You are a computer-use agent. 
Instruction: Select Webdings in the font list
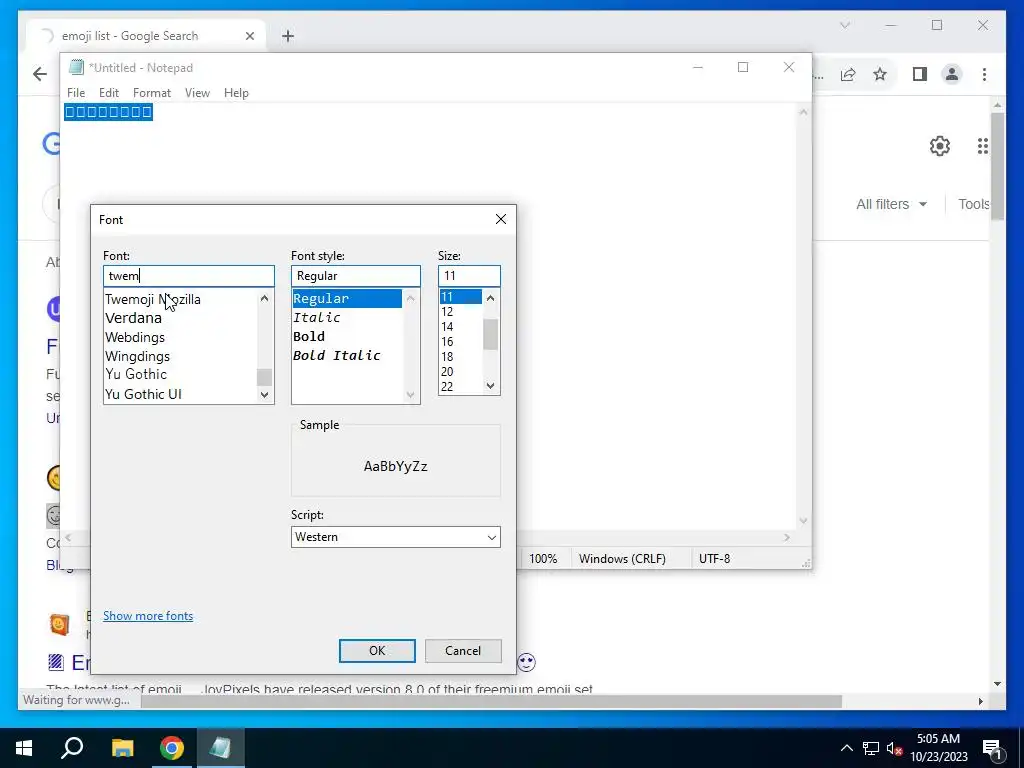(135, 337)
